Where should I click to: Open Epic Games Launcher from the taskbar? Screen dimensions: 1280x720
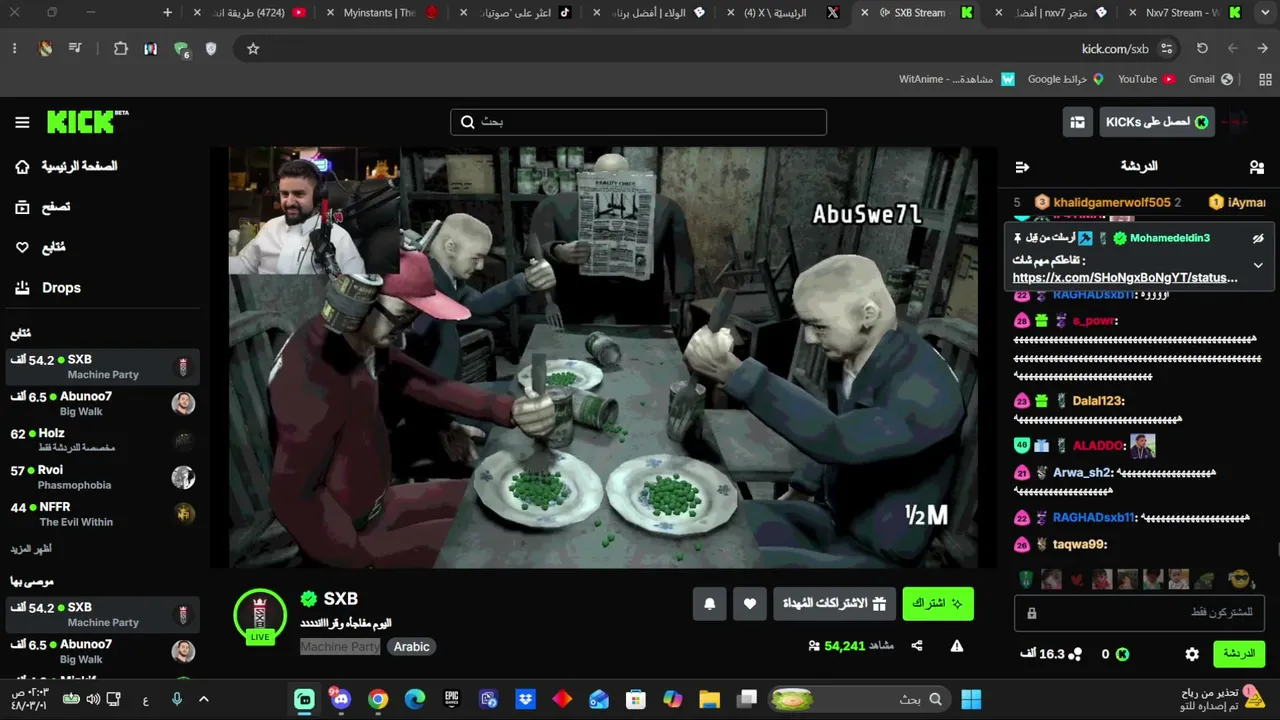click(452, 699)
